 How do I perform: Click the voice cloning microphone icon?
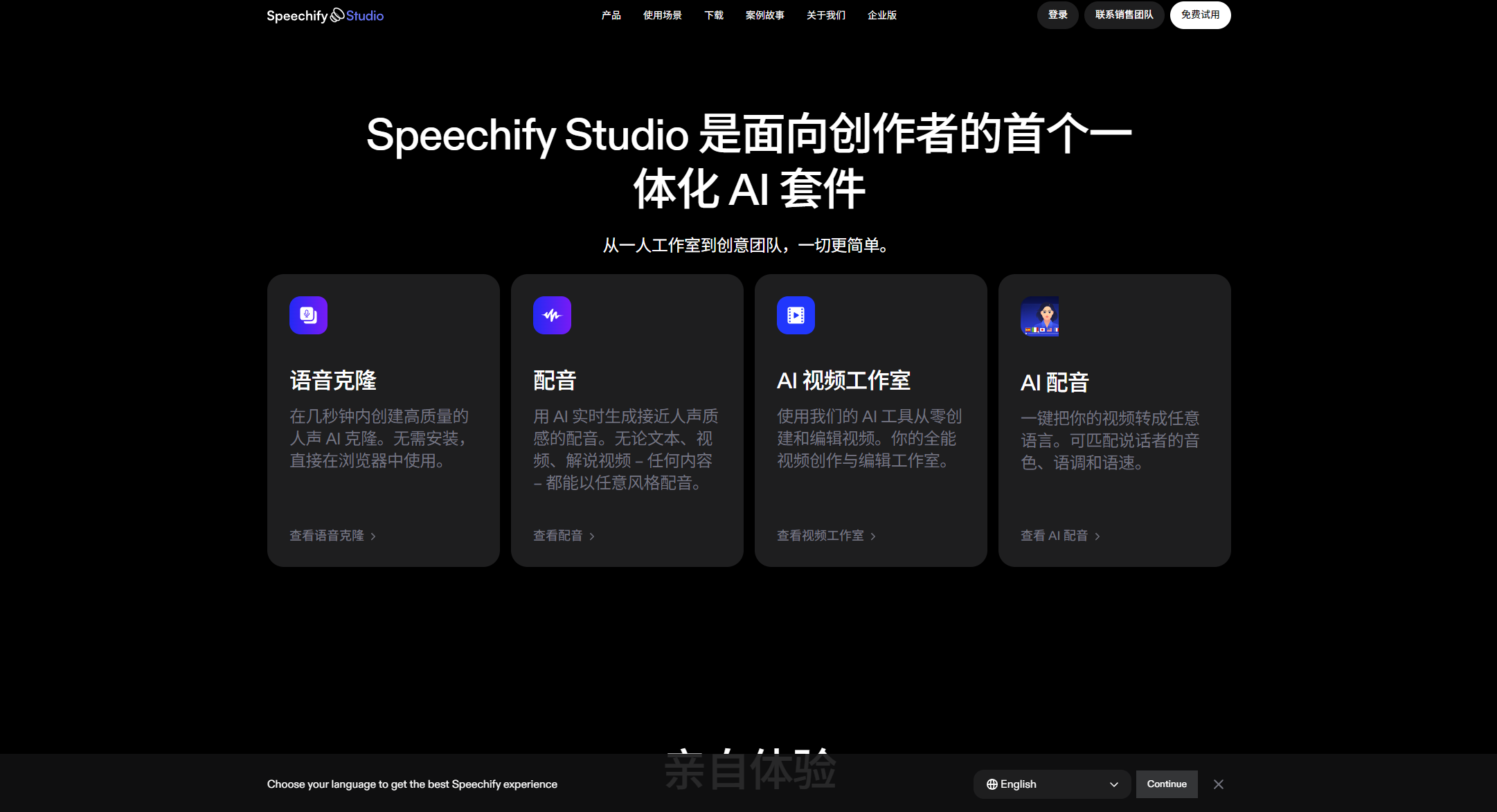pyautogui.click(x=308, y=316)
